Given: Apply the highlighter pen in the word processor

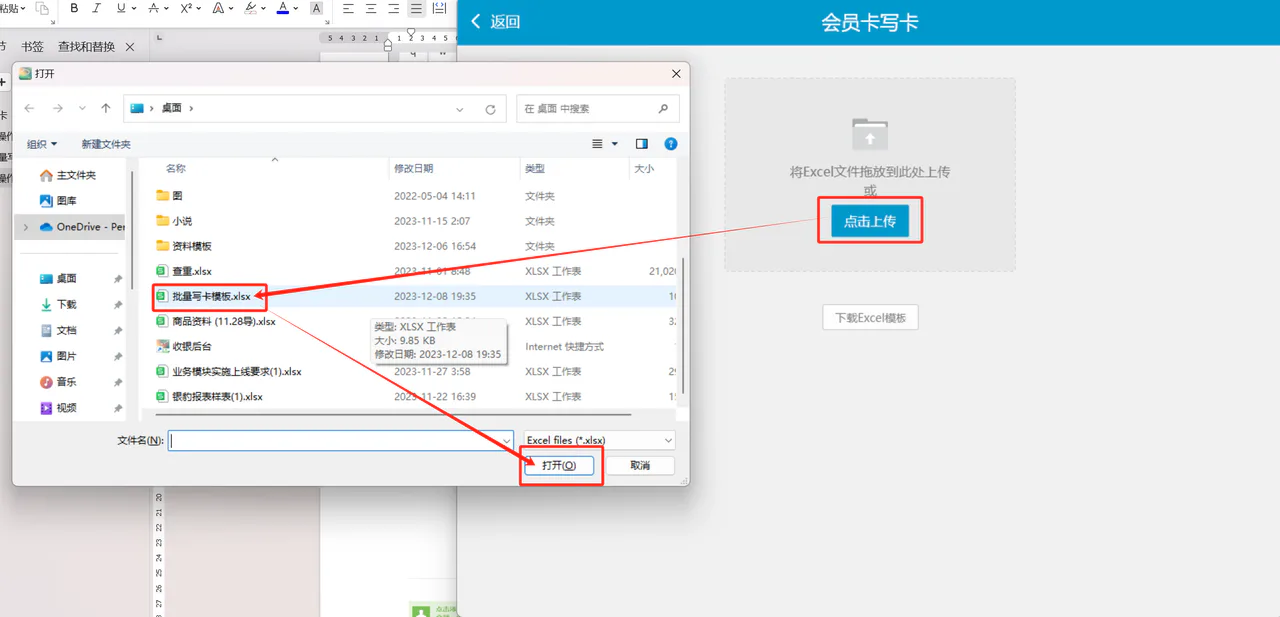Looking at the screenshot, I should [251, 8].
